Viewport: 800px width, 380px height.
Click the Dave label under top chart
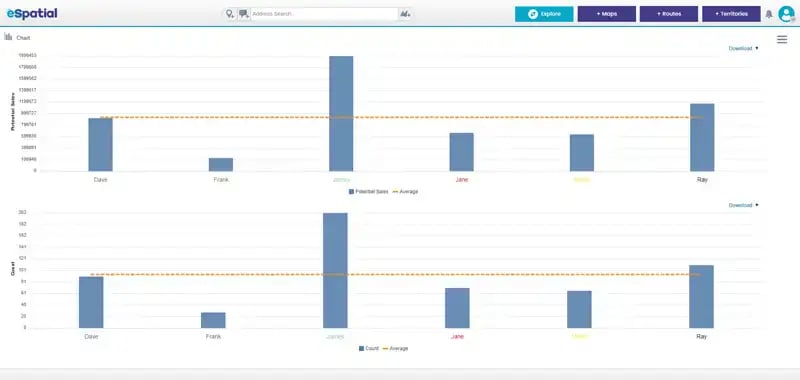point(101,180)
